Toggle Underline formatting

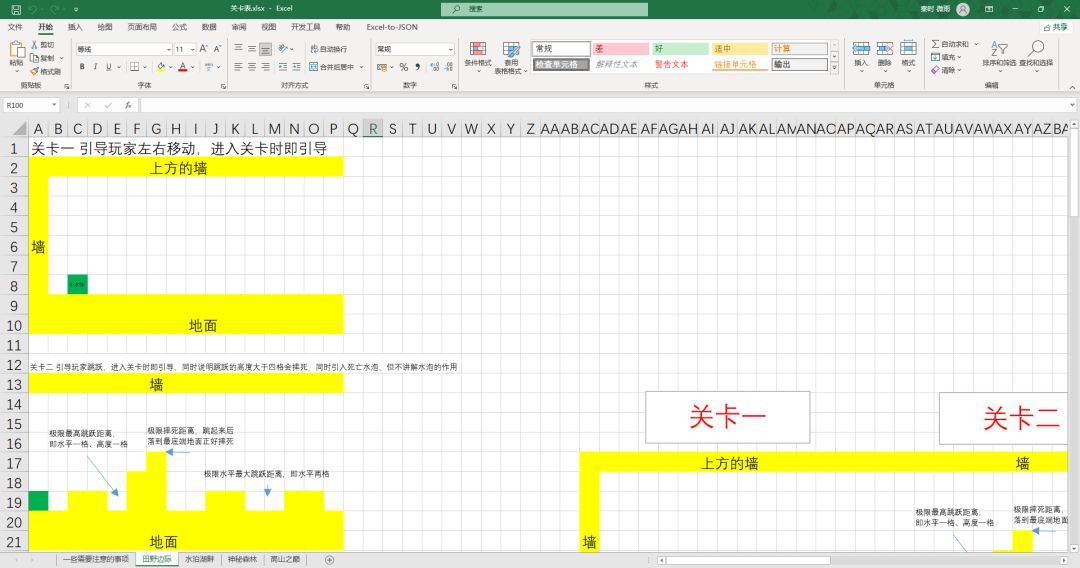click(x=108, y=67)
